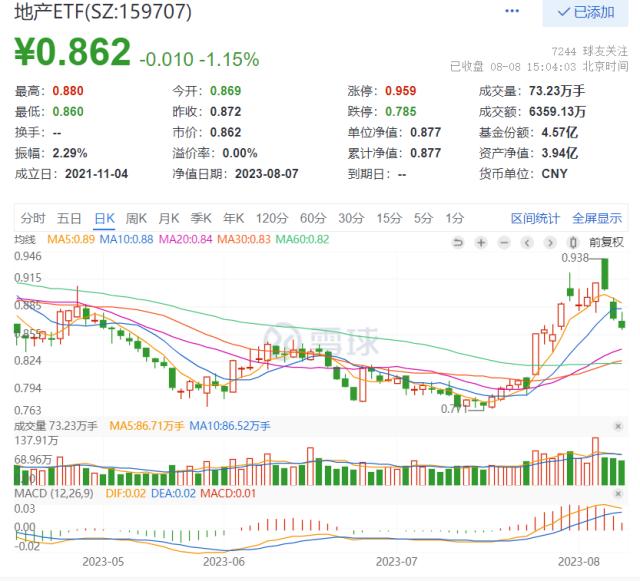Switch to the 30分 chart tab
The image size is (640, 581).
pyautogui.click(x=351, y=218)
